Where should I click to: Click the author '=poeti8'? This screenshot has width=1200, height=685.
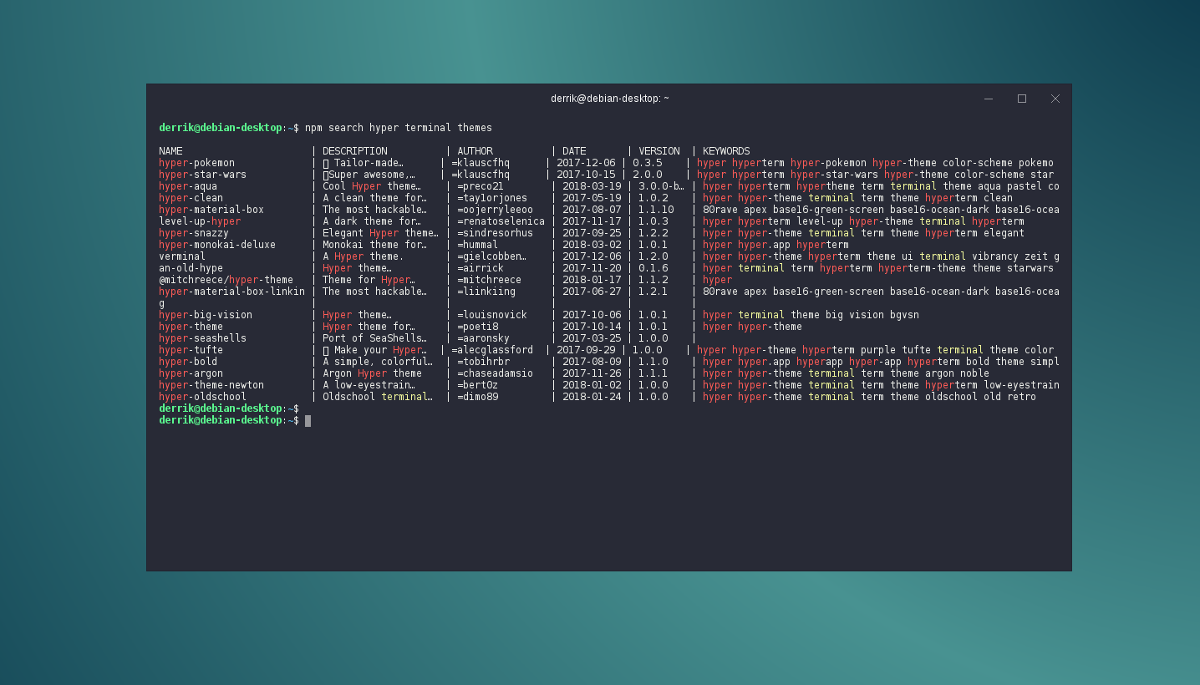477,327
